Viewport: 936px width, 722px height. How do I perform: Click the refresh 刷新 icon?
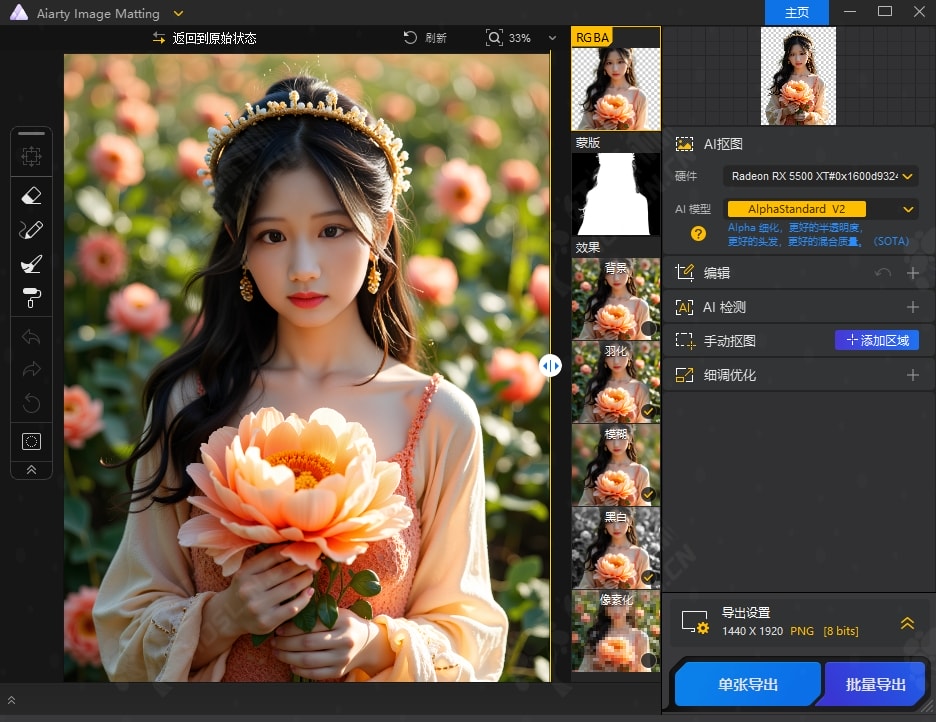[410, 38]
